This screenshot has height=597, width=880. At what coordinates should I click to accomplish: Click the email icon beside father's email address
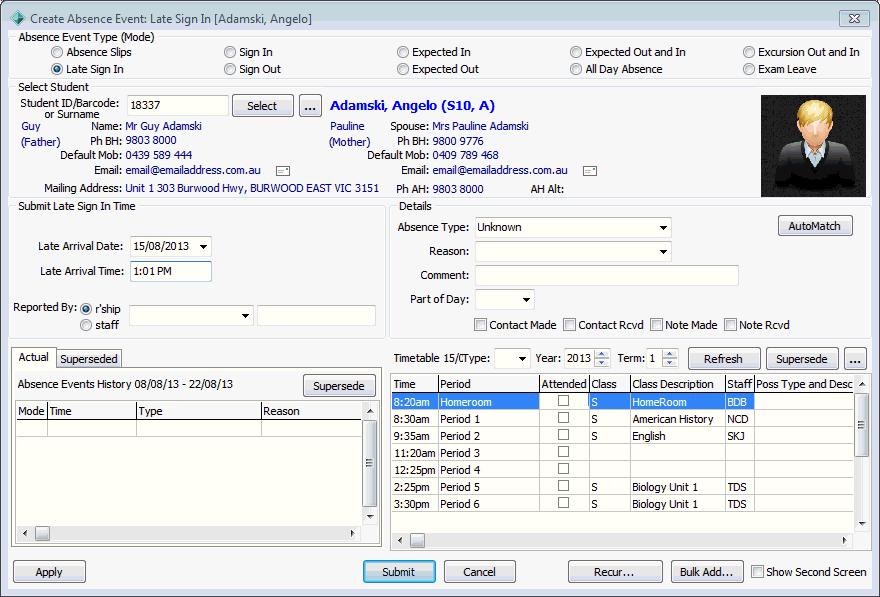pyautogui.click(x=283, y=171)
